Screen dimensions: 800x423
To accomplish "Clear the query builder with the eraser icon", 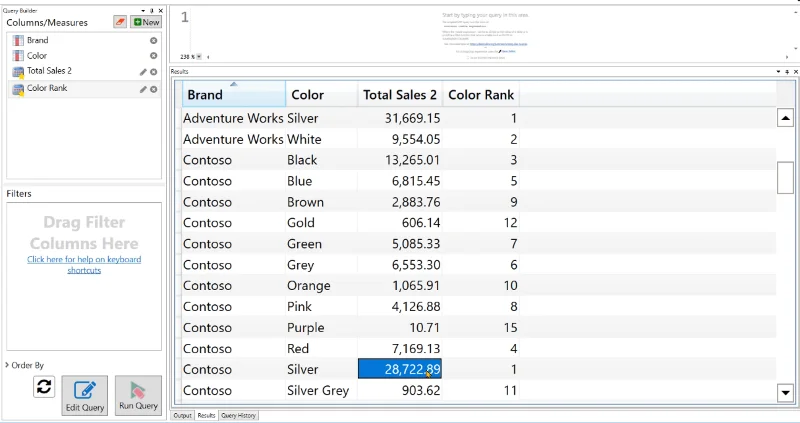I will tap(120, 22).
